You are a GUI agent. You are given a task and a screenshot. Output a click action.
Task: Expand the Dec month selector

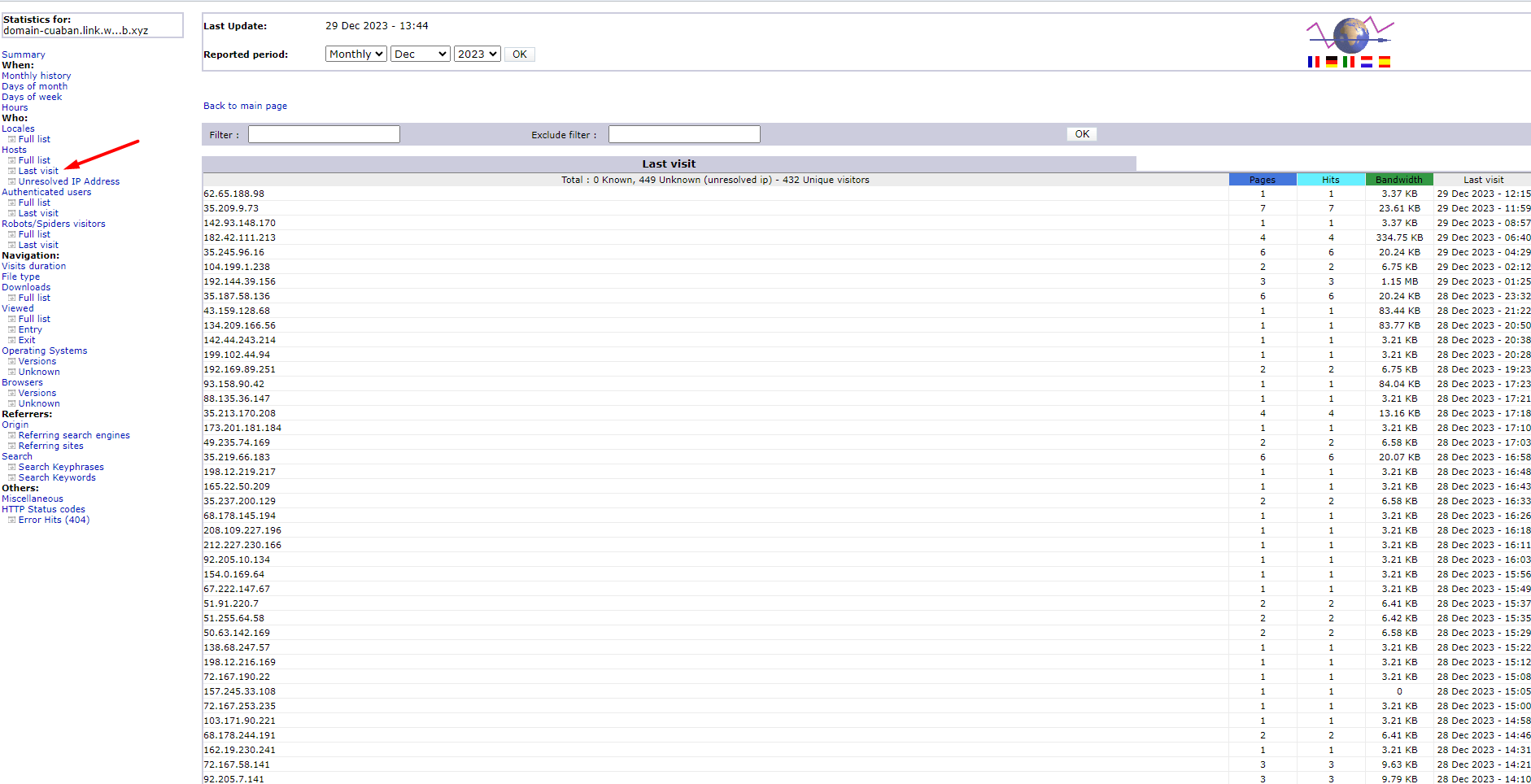pos(421,54)
